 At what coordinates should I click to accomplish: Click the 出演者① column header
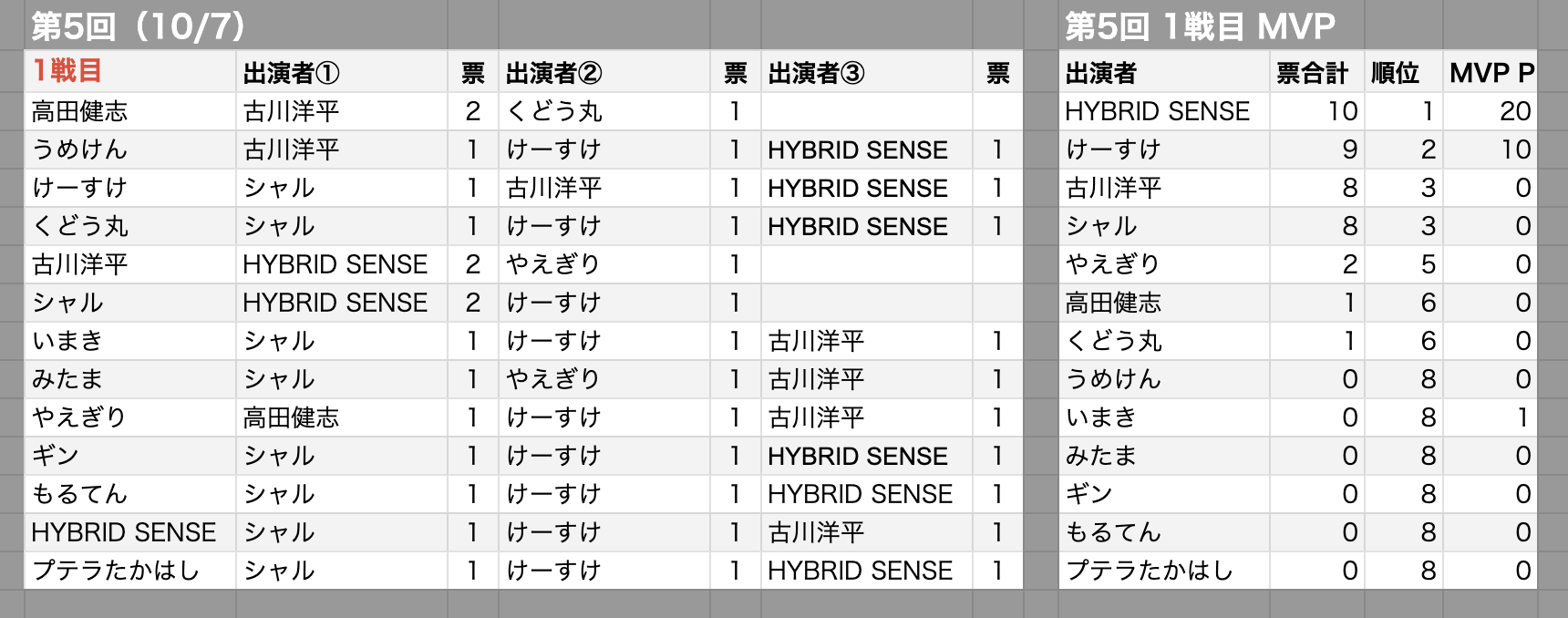point(291,73)
